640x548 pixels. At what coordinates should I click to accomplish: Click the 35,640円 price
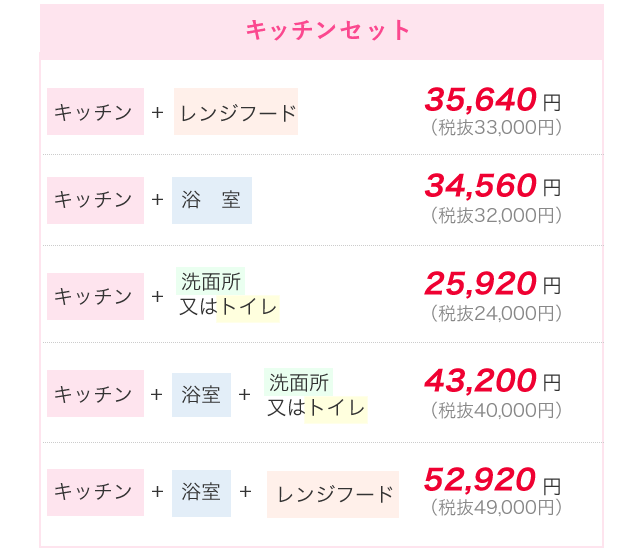click(x=492, y=99)
